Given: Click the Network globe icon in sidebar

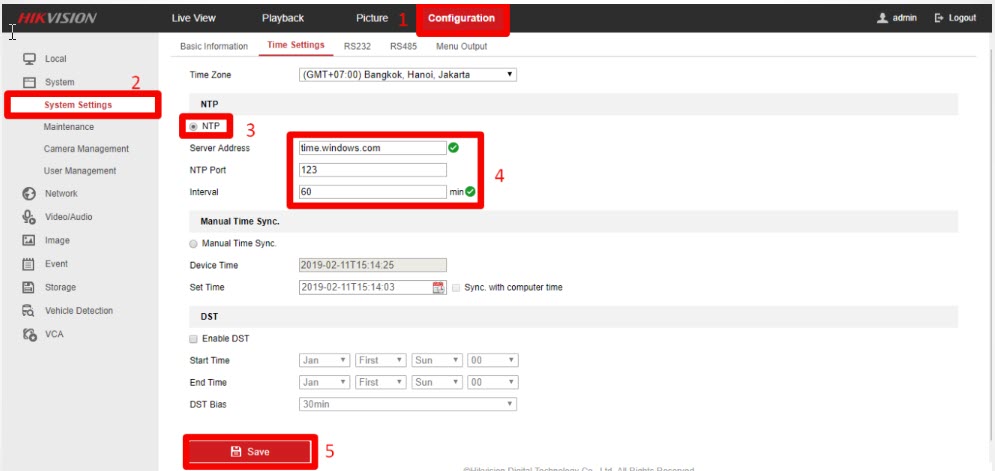Looking at the screenshot, I should pyautogui.click(x=29, y=193).
